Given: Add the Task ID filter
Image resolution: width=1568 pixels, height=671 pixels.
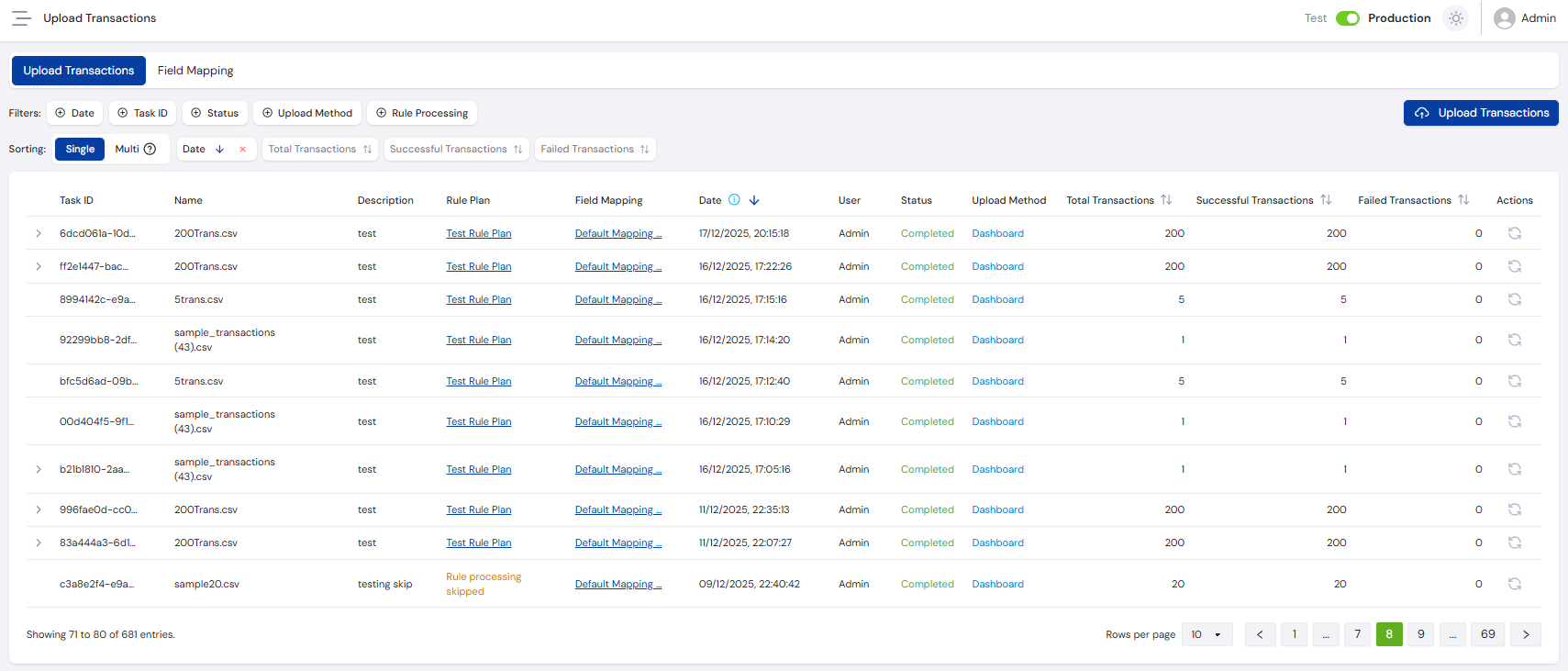Looking at the screenshot, I should click(x=142, y=113).
